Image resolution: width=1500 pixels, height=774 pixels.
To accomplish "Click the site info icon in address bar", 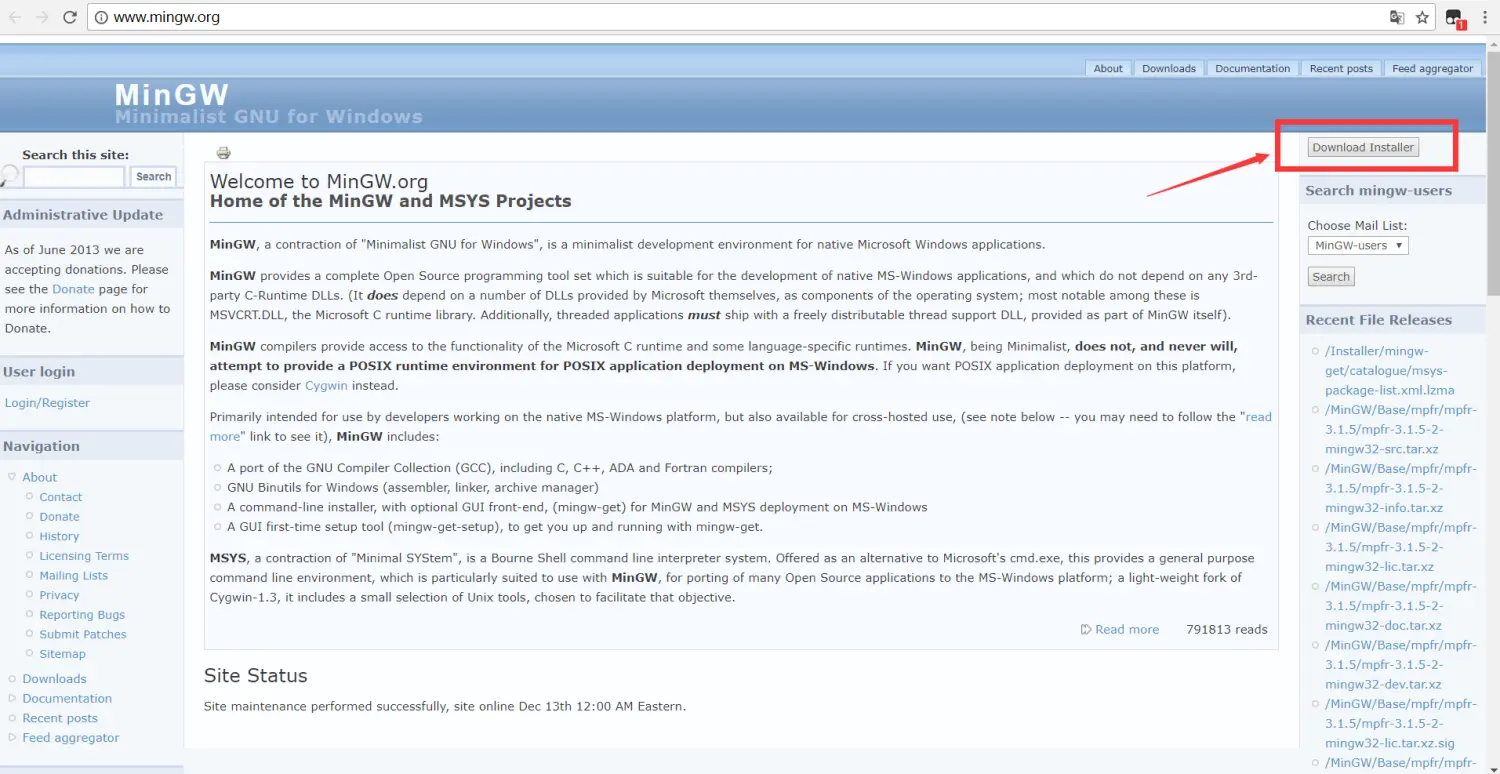I will click(100, 17).
